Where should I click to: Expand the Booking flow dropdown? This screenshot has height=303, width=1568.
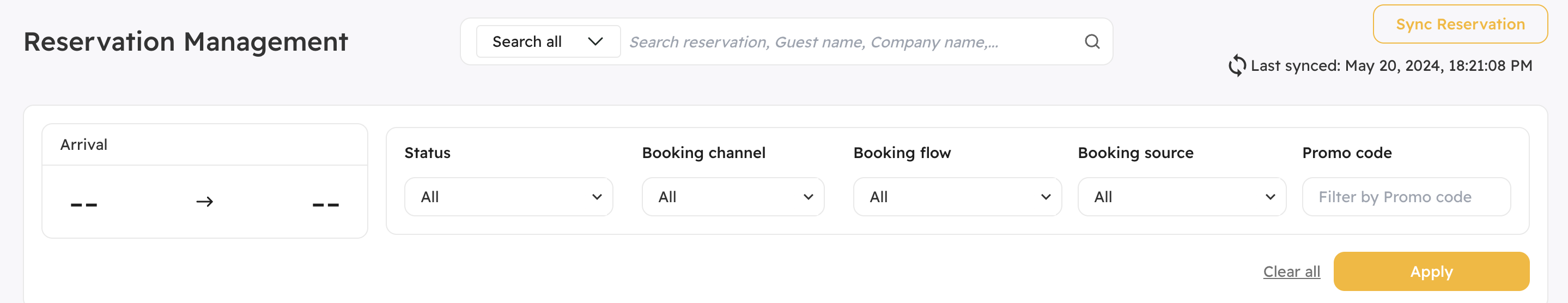[957, 197]
